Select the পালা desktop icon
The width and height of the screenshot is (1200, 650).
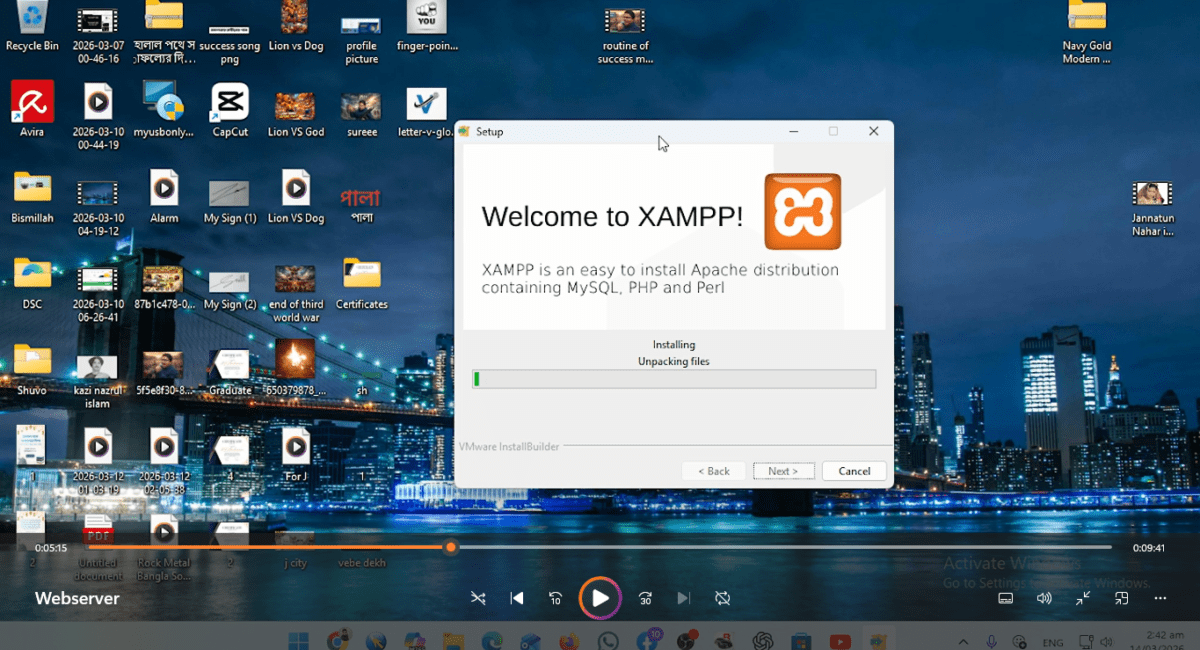(x=361, y=204)
